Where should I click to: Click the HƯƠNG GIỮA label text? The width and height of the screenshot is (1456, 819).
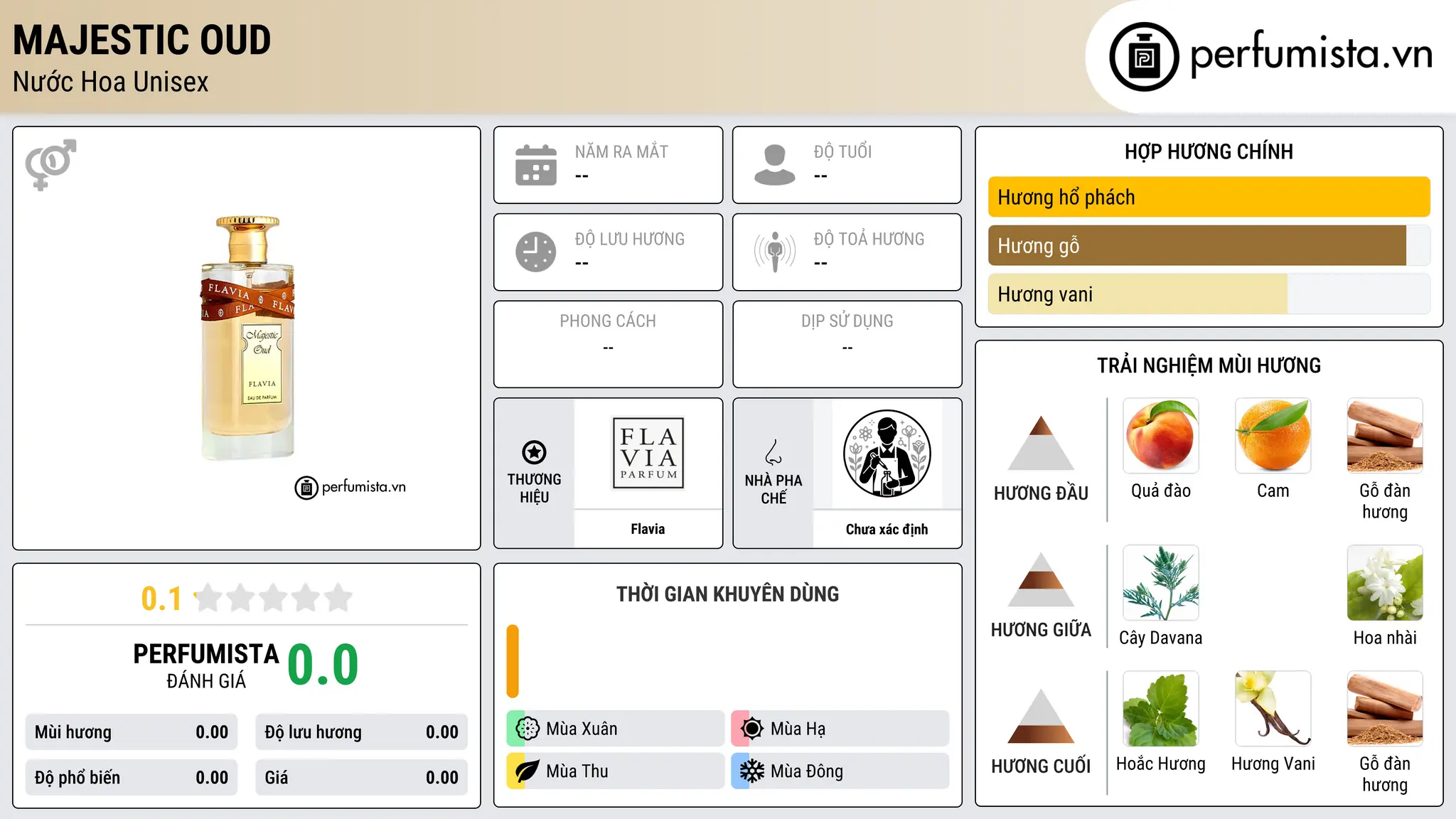click(1041, 630)
